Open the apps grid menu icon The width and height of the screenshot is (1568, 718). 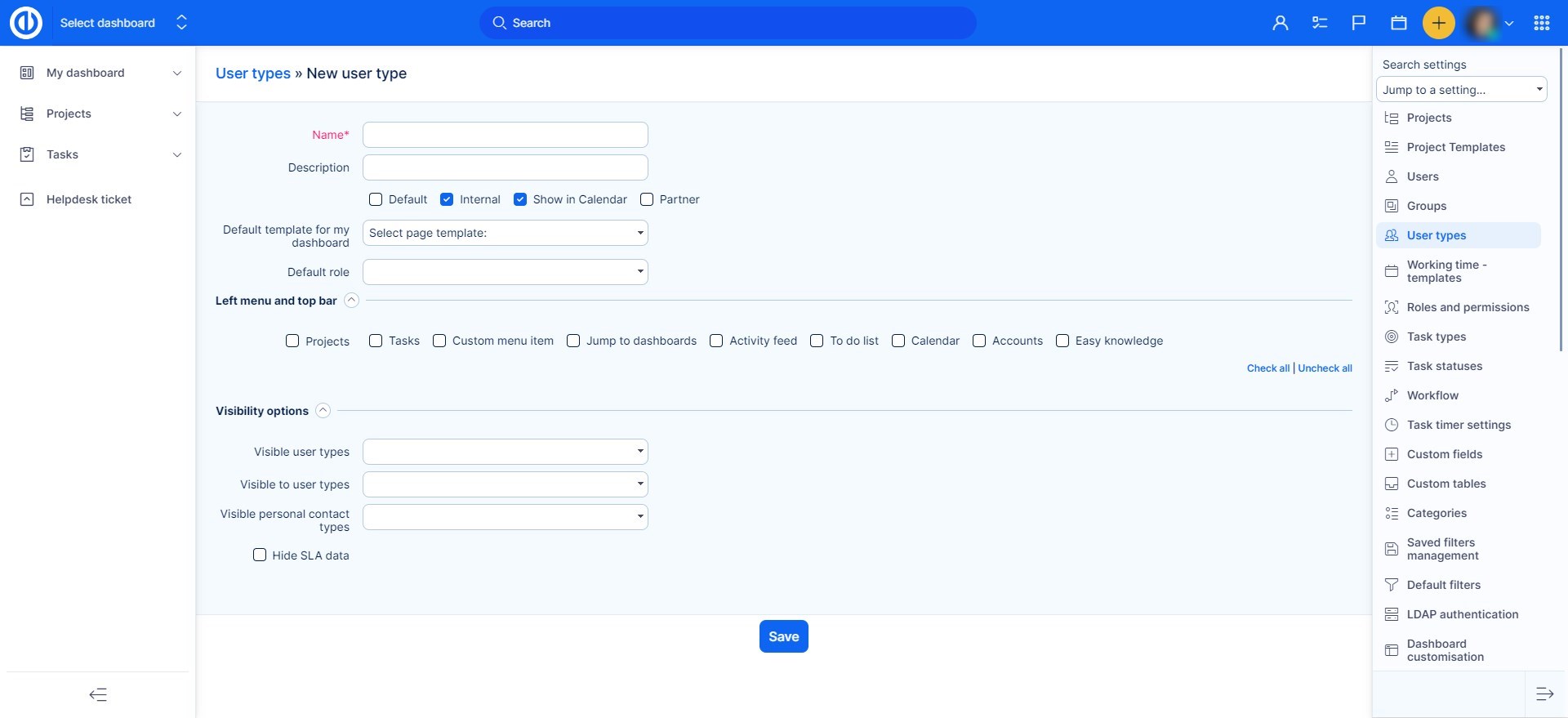pyautogui.click(x=1541, y=23)
